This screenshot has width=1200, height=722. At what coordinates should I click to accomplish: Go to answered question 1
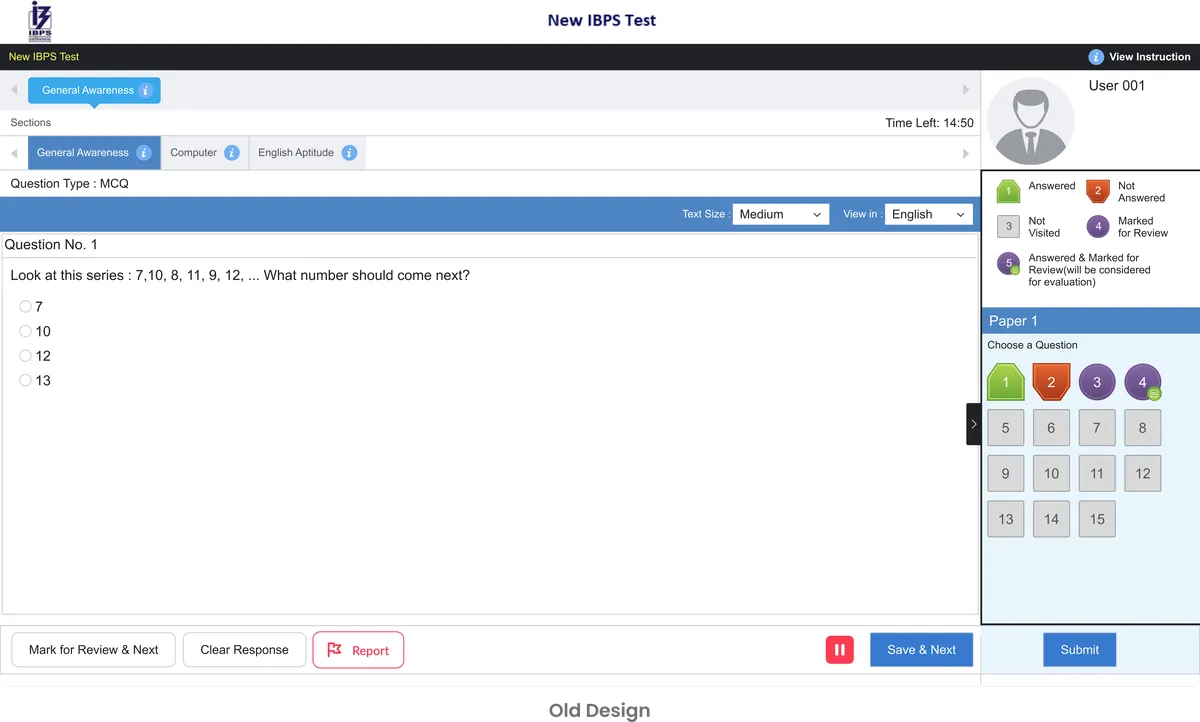pyautogui.click(x=1006, y=382)
